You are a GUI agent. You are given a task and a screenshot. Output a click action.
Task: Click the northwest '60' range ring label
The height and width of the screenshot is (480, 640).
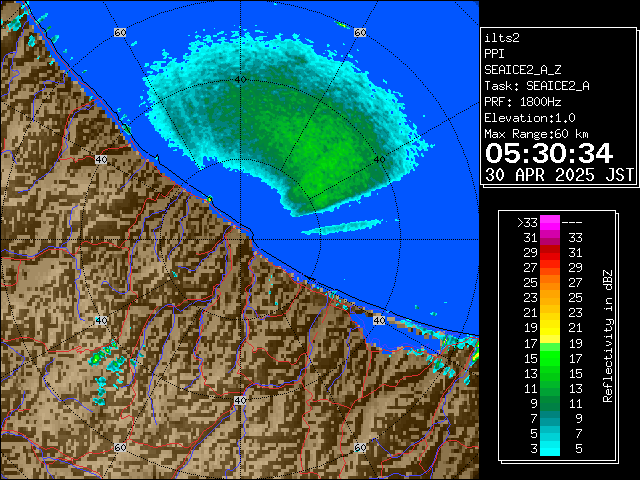pyautogui.click(x=120, y=32)
